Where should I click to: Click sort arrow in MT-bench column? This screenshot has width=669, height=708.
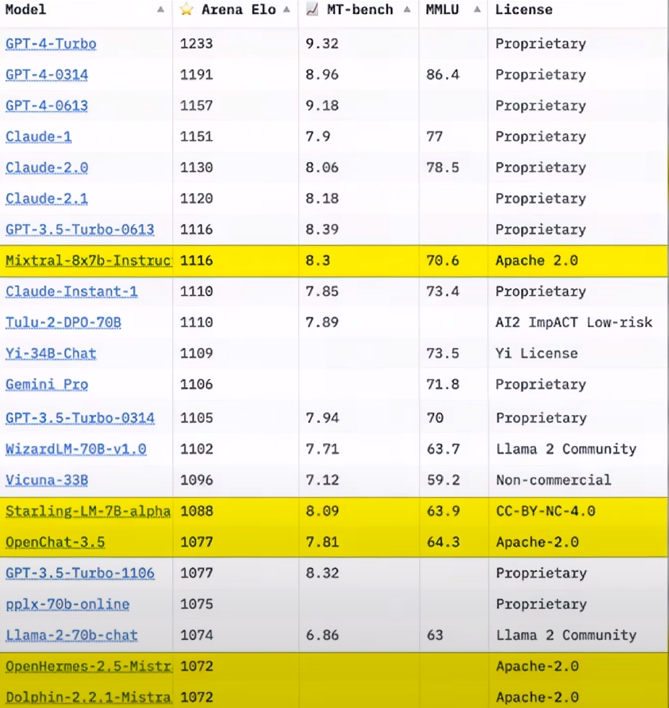[405, 10]
